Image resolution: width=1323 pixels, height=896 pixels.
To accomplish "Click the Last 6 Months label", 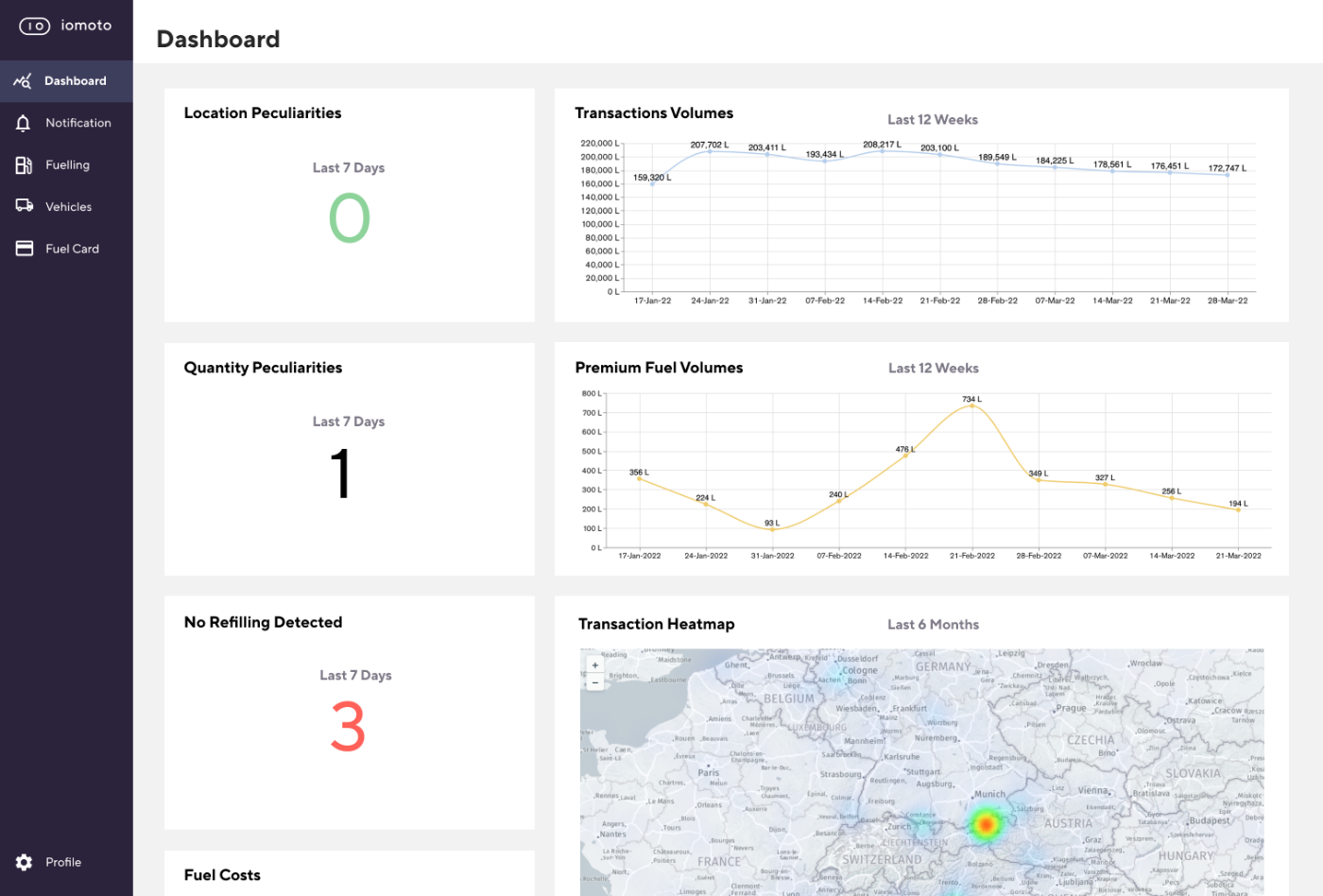I will coord(933,625).
